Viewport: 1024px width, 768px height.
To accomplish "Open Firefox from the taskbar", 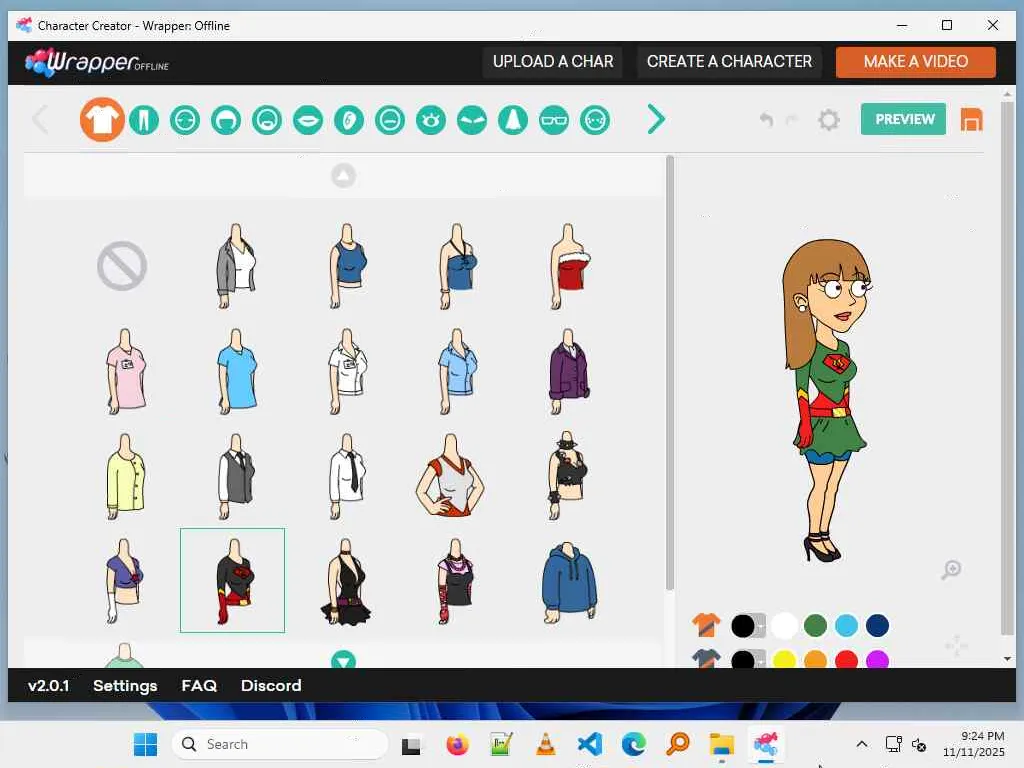I will tap(457, 744).
